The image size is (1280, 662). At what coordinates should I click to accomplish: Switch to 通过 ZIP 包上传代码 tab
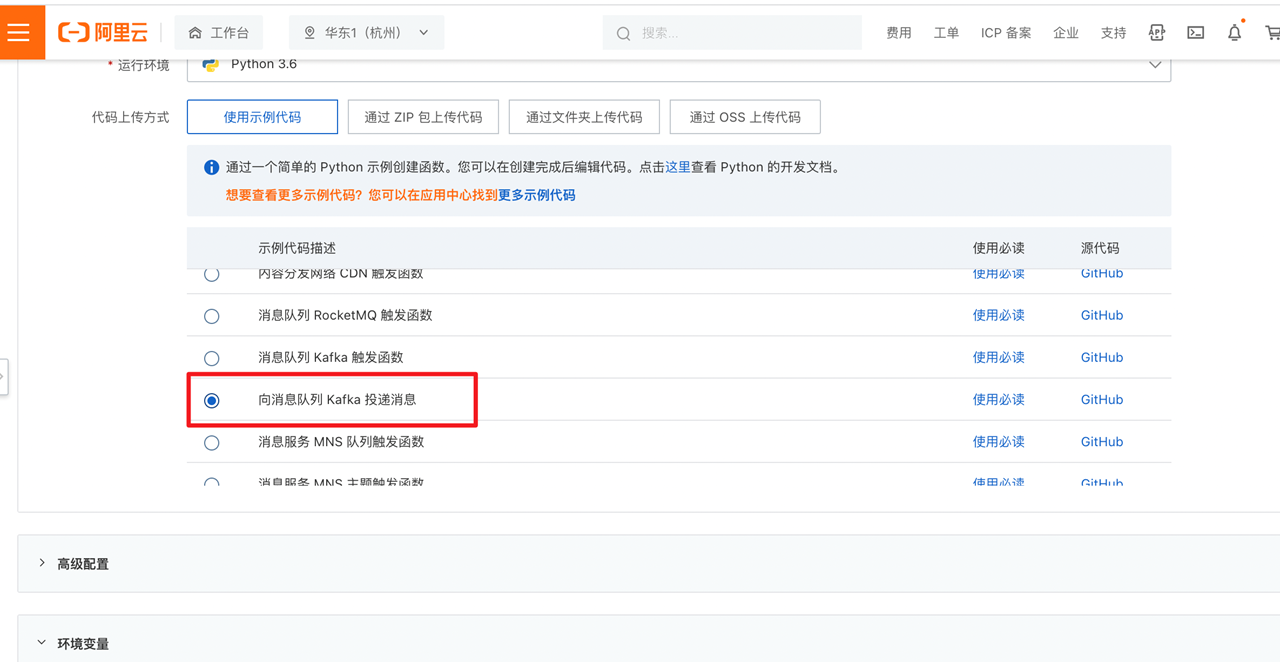coord(423,117)
